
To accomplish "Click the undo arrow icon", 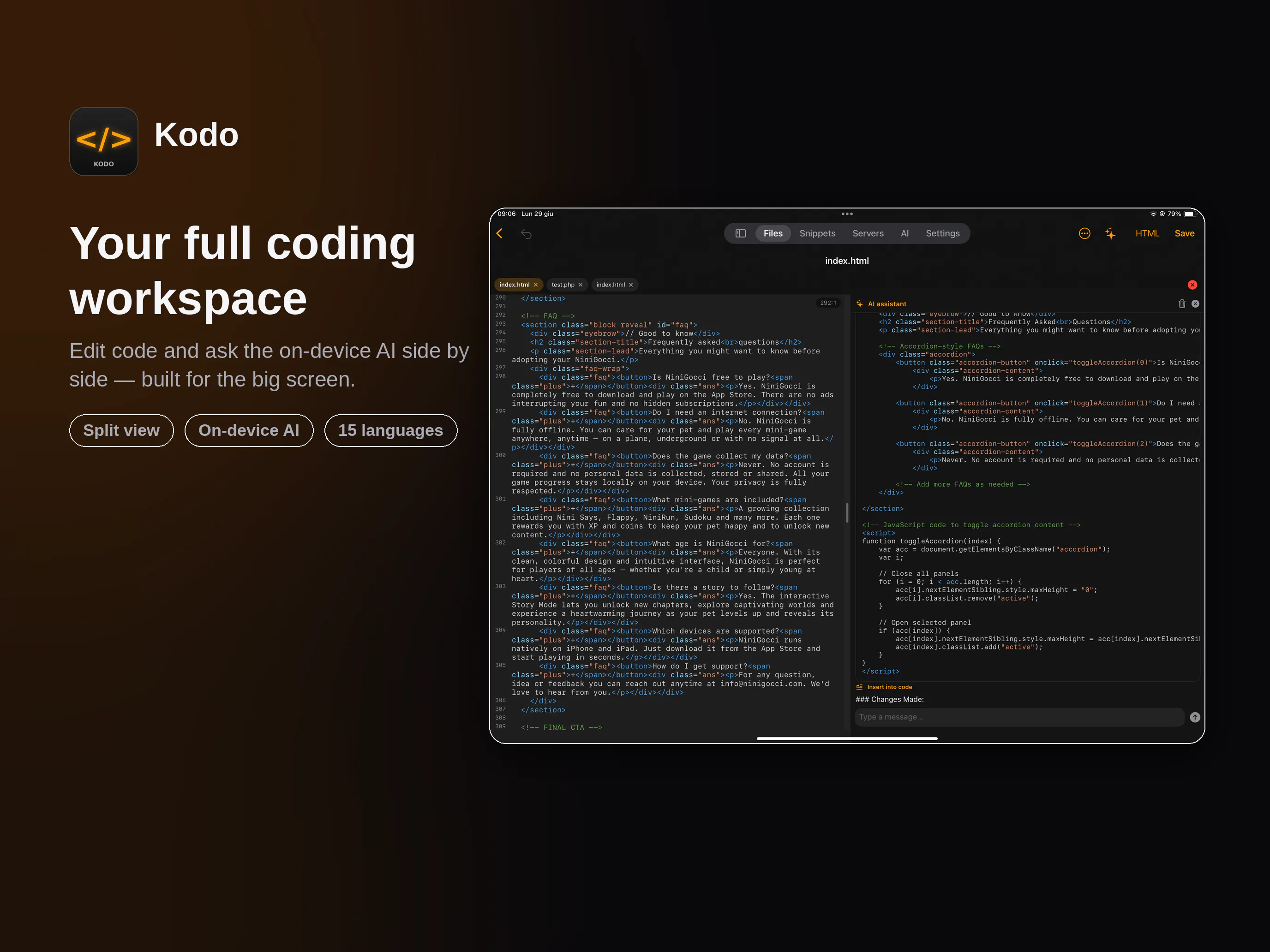I will [526, 233].
